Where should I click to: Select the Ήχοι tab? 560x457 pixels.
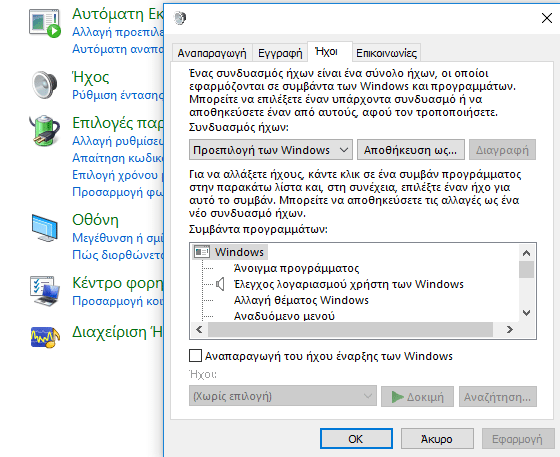(330, 52)
